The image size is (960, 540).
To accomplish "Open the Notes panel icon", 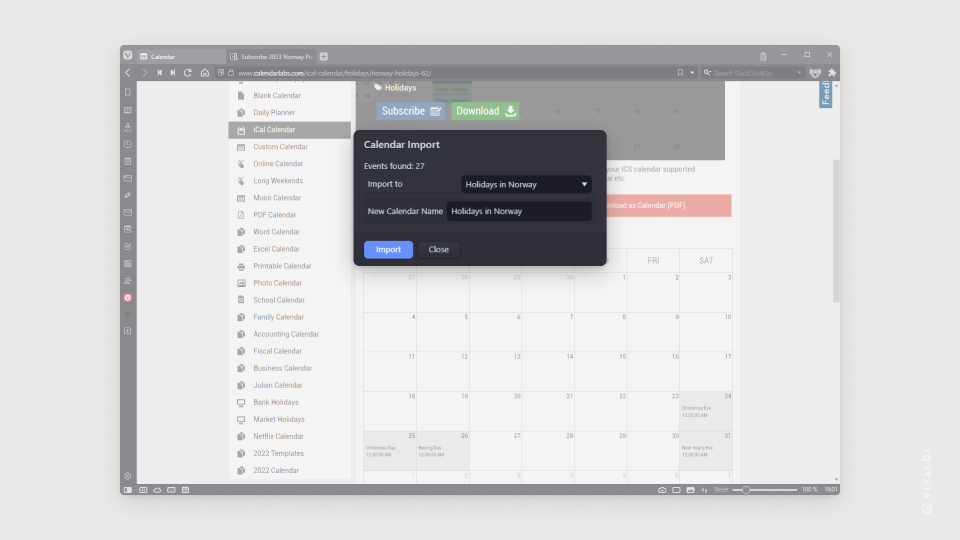I will point(128,162).
